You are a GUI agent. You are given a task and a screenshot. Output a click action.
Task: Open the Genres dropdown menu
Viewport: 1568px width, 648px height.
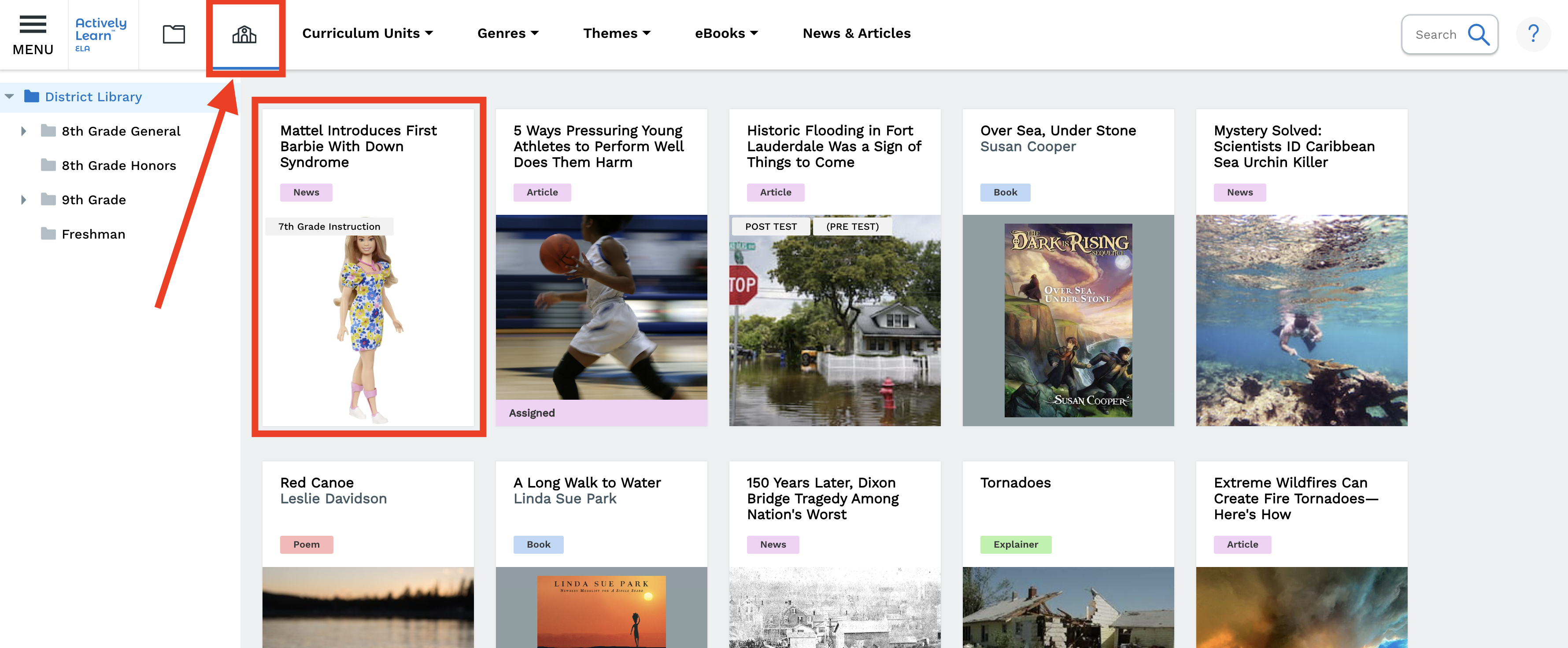[508, 33]
